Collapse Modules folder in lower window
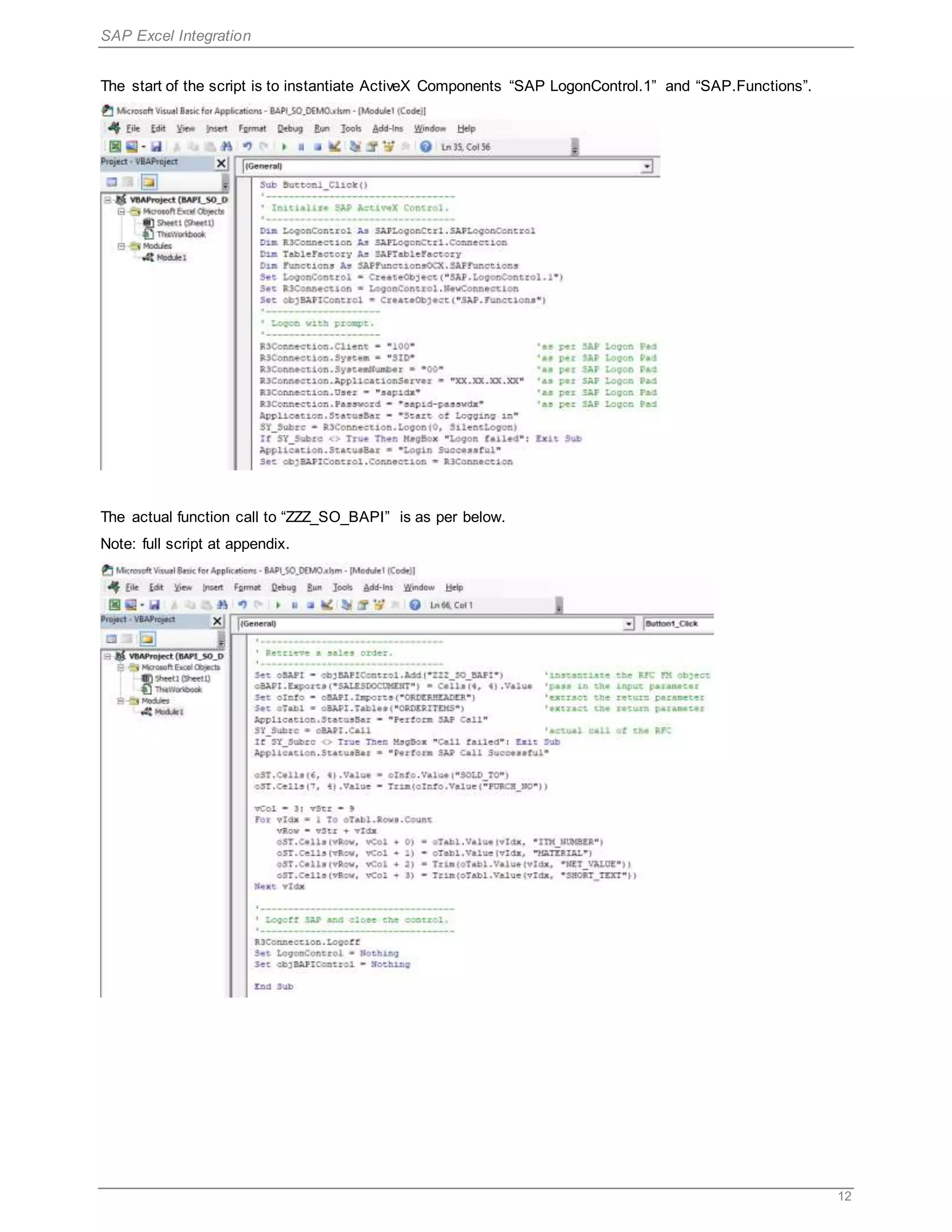This screenshot has height=1232, width=952. 121,701
